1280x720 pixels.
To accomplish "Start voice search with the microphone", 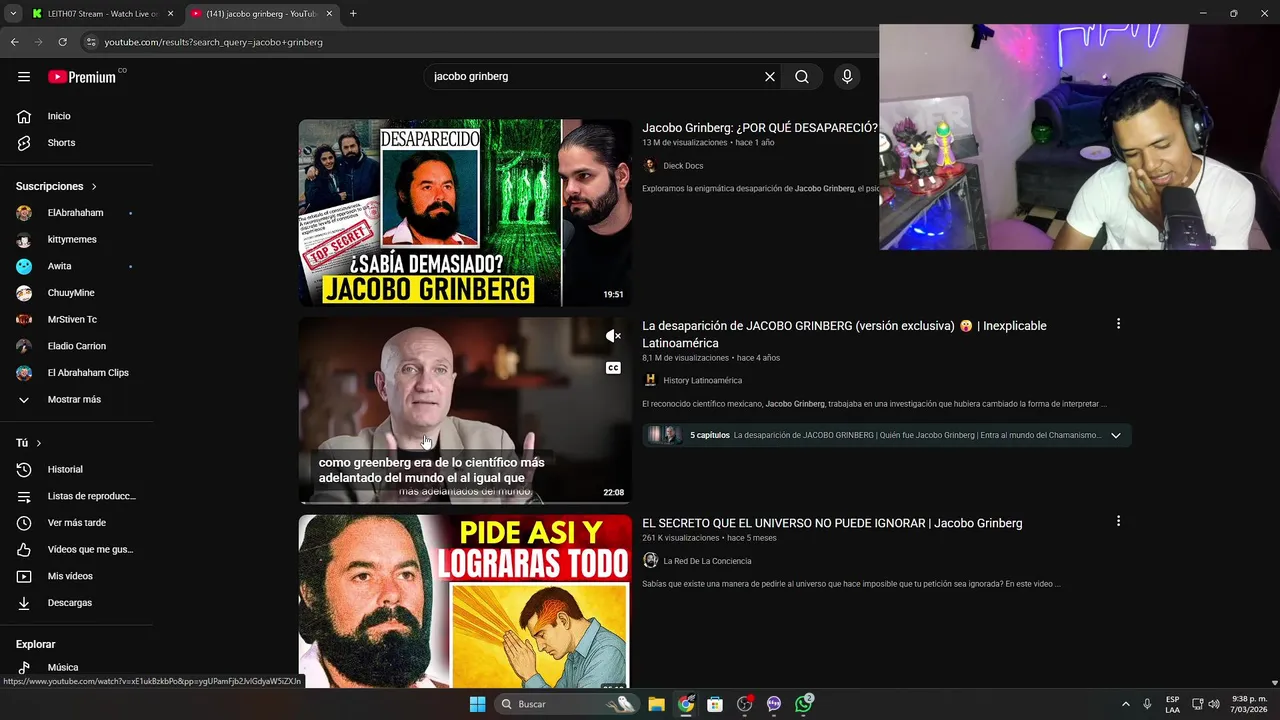I will tap(847, 77).
